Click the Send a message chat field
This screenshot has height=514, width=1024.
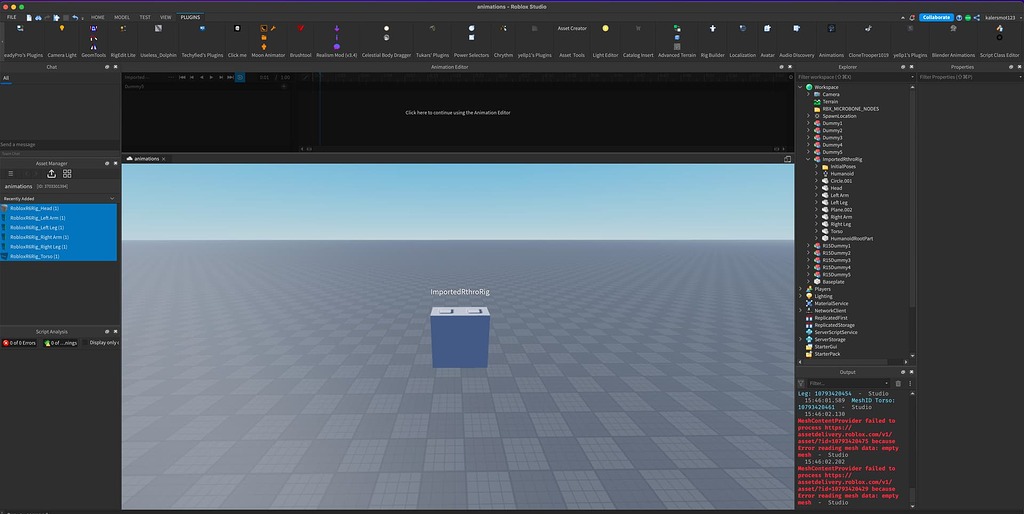click(x=59, y=144)
